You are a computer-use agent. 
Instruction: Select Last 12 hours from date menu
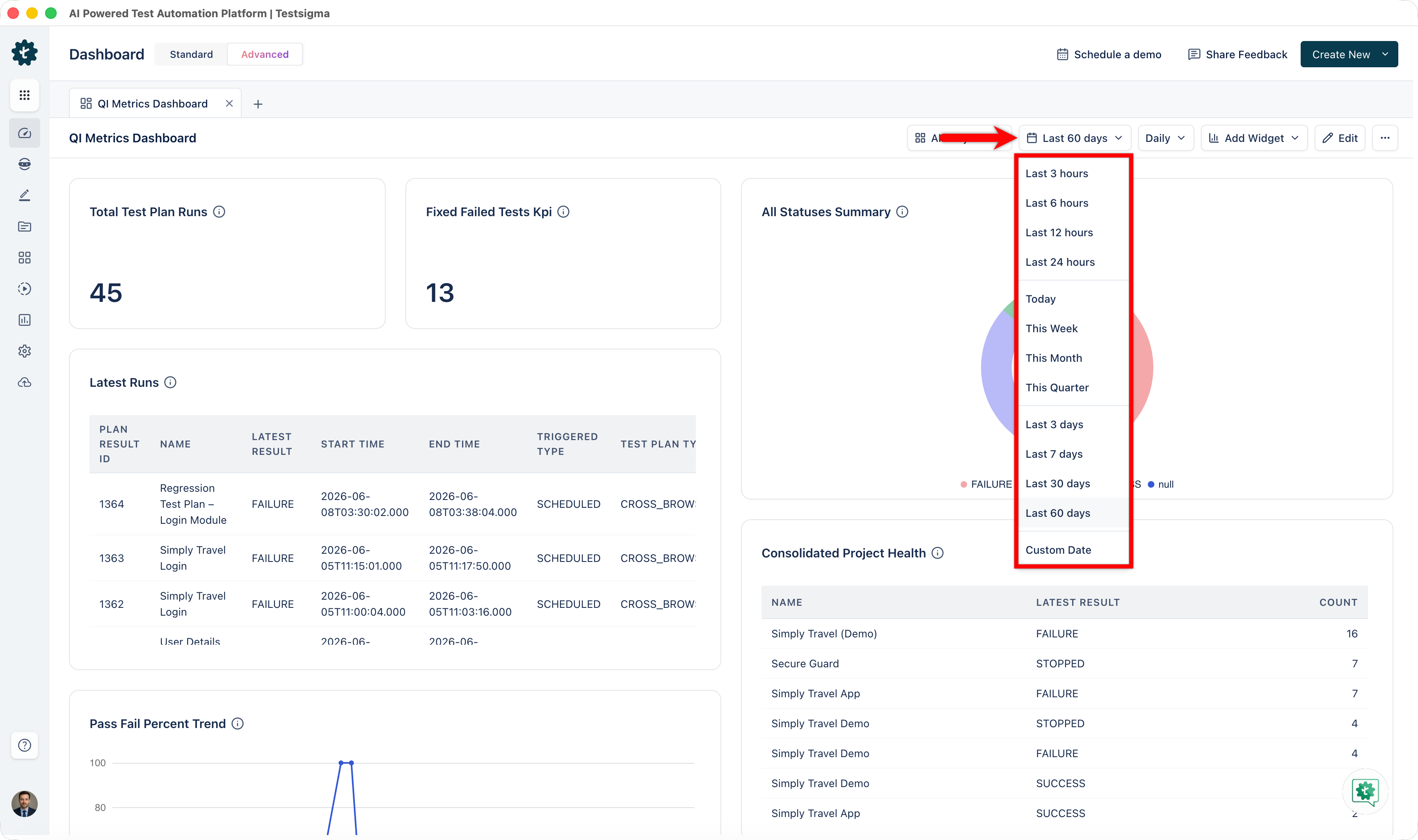[1073, 233]
